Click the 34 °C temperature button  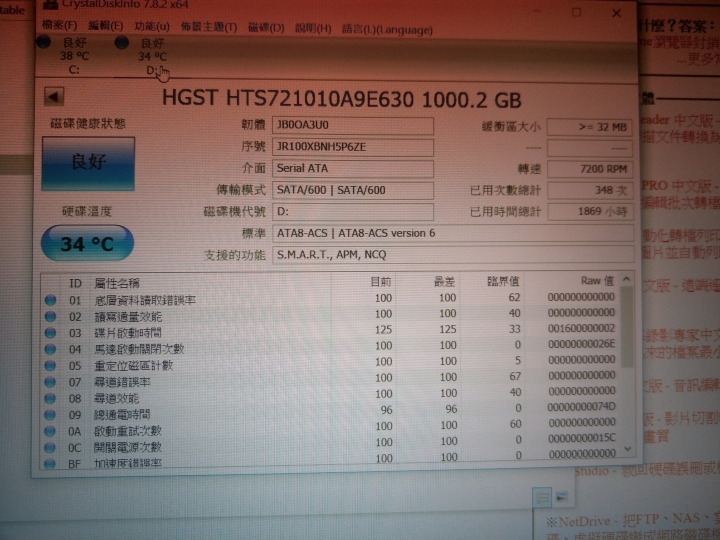pyautogui.click(x=87, y=243)
